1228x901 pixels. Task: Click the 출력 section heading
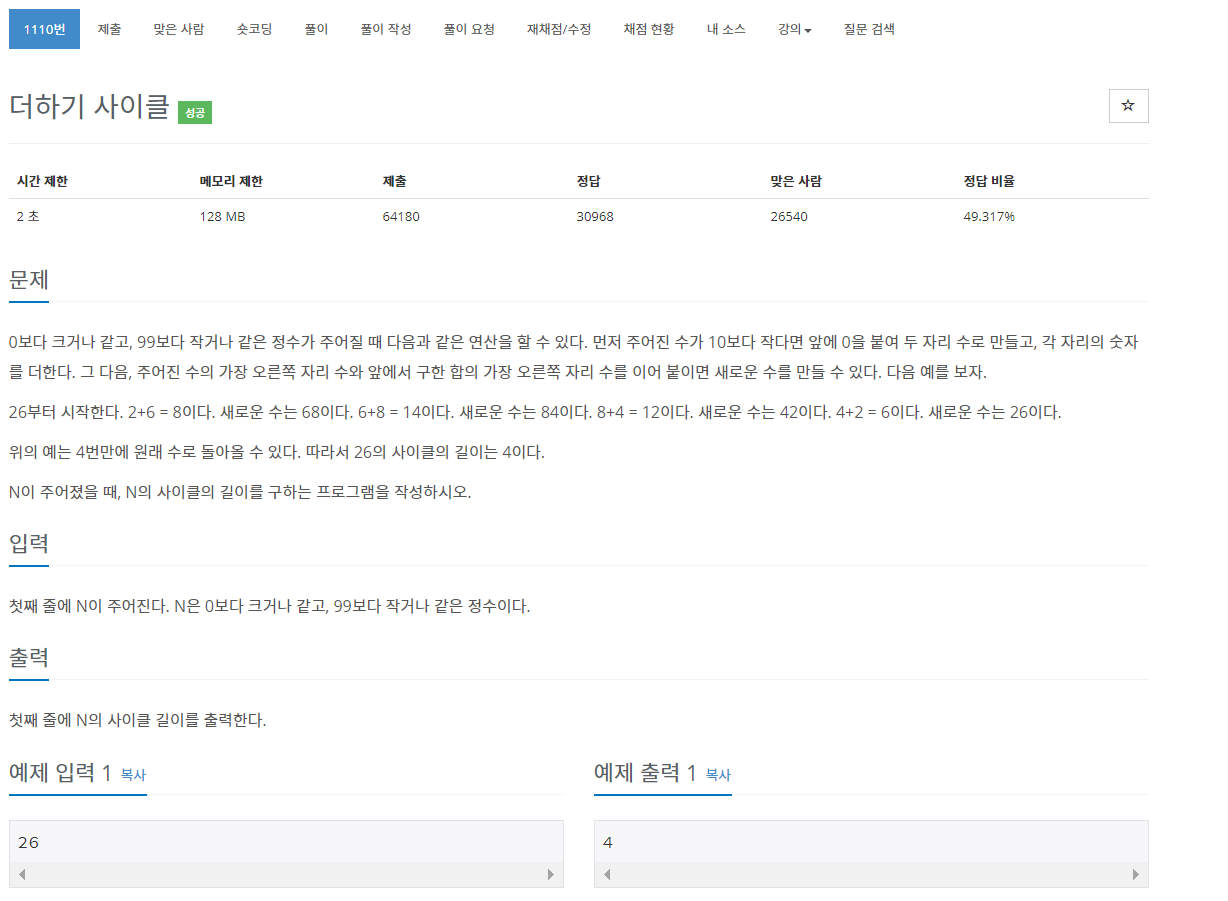(29, 658)
